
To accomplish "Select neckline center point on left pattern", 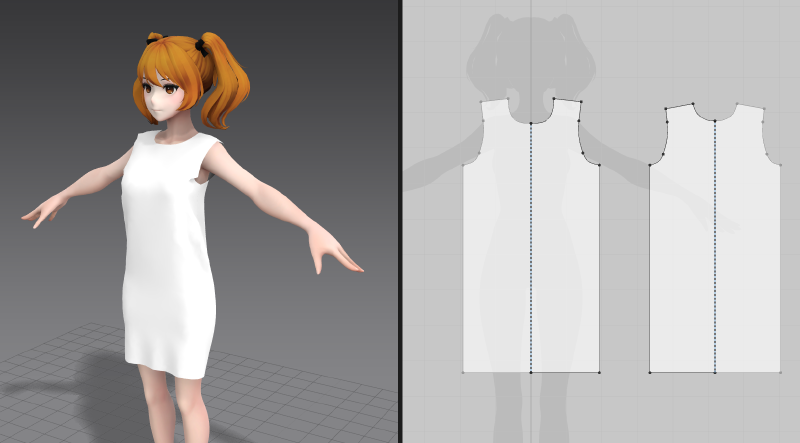I will point(530,124).
